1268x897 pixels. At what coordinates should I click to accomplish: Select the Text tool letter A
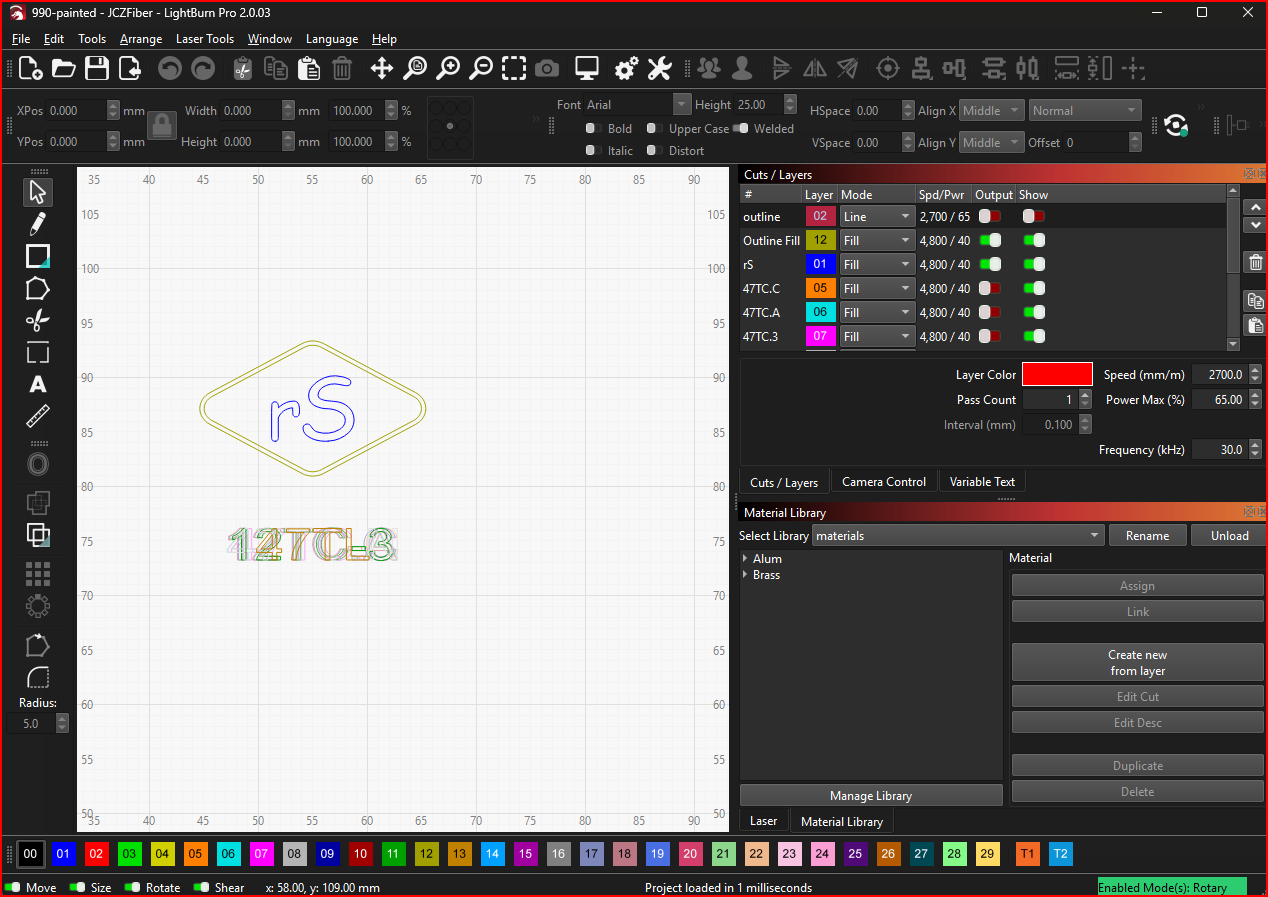click(38, 384)
